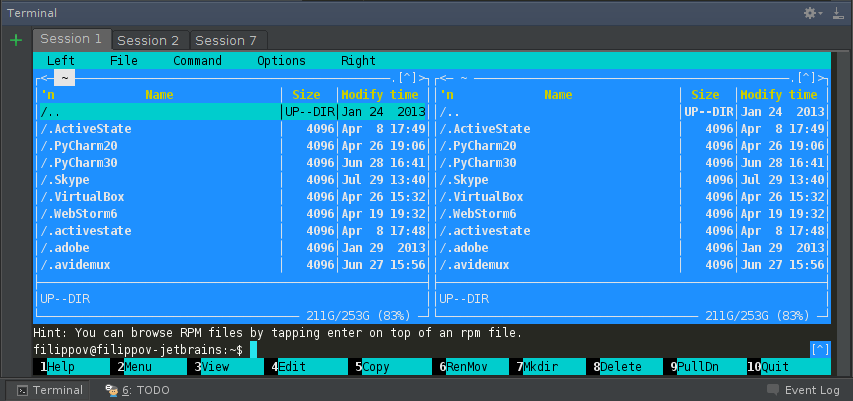Click the left panel 211G/253G (83%) status
This screenshot has width=853, height=401.
tap(358, 315)
